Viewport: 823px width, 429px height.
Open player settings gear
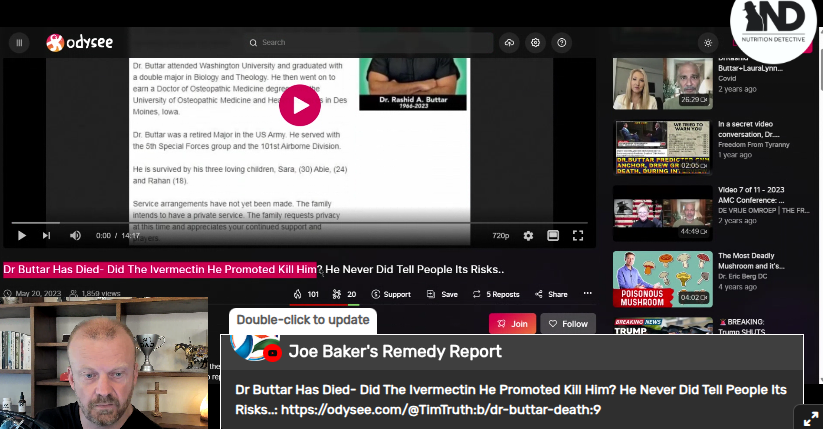528,236
